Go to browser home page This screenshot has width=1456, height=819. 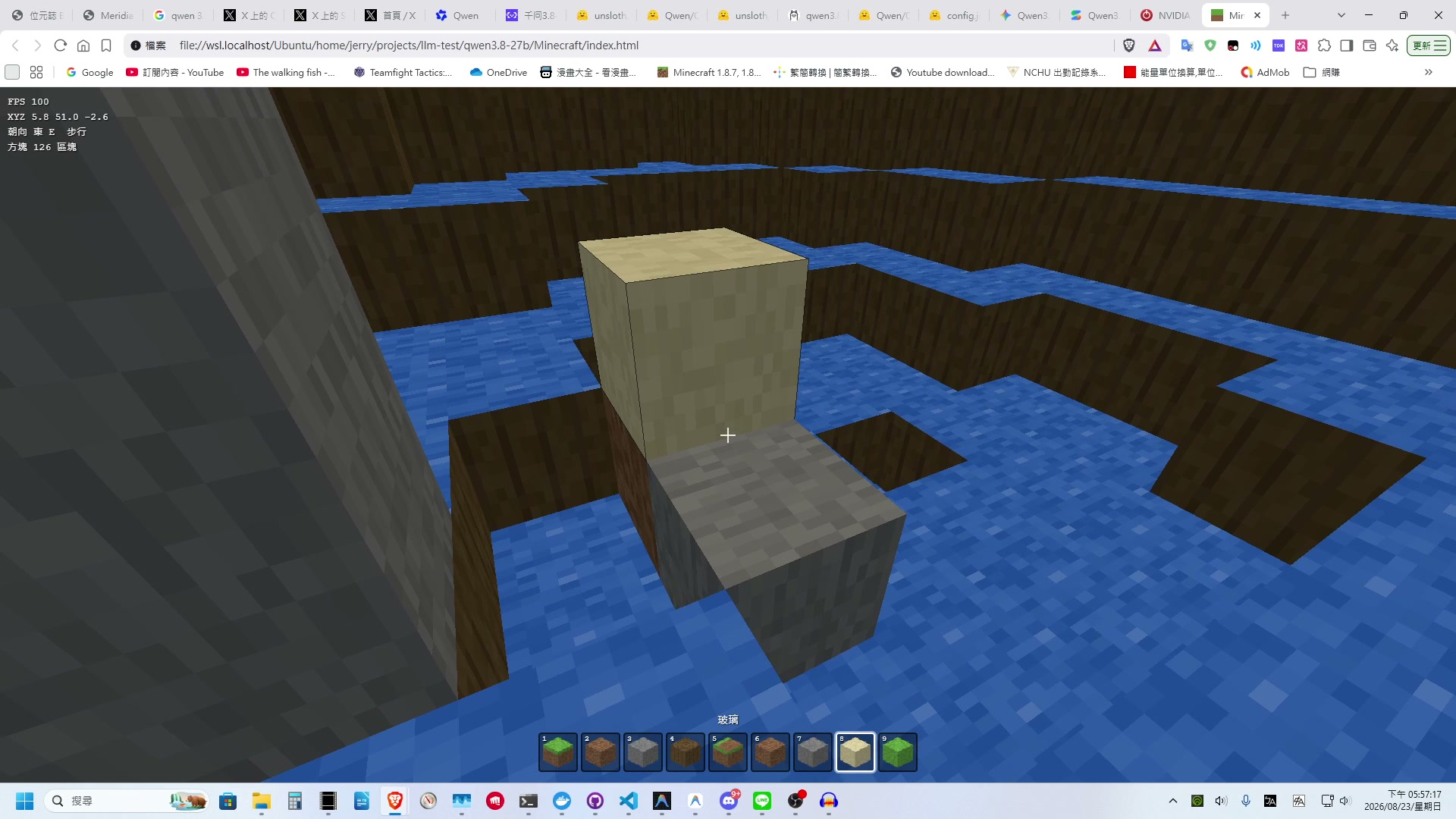pyautogui.click(x=83, y=45)
